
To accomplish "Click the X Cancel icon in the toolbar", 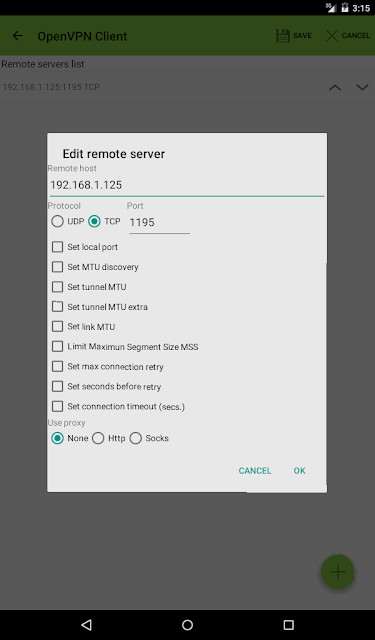I will 331,36.
